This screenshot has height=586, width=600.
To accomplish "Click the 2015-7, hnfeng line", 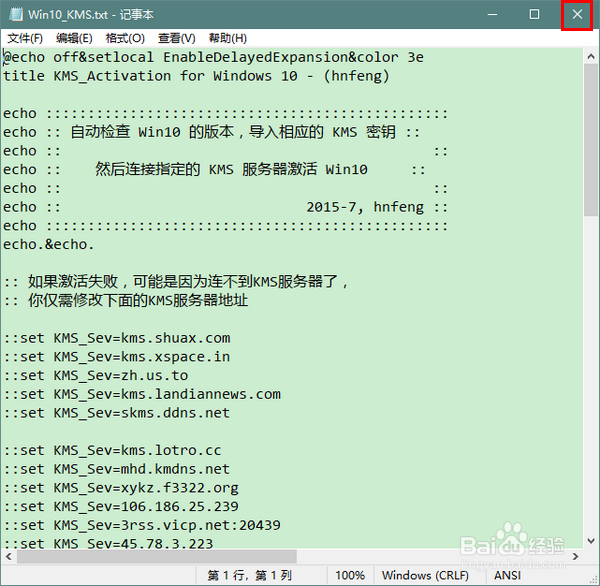I will tap(225, 207).
